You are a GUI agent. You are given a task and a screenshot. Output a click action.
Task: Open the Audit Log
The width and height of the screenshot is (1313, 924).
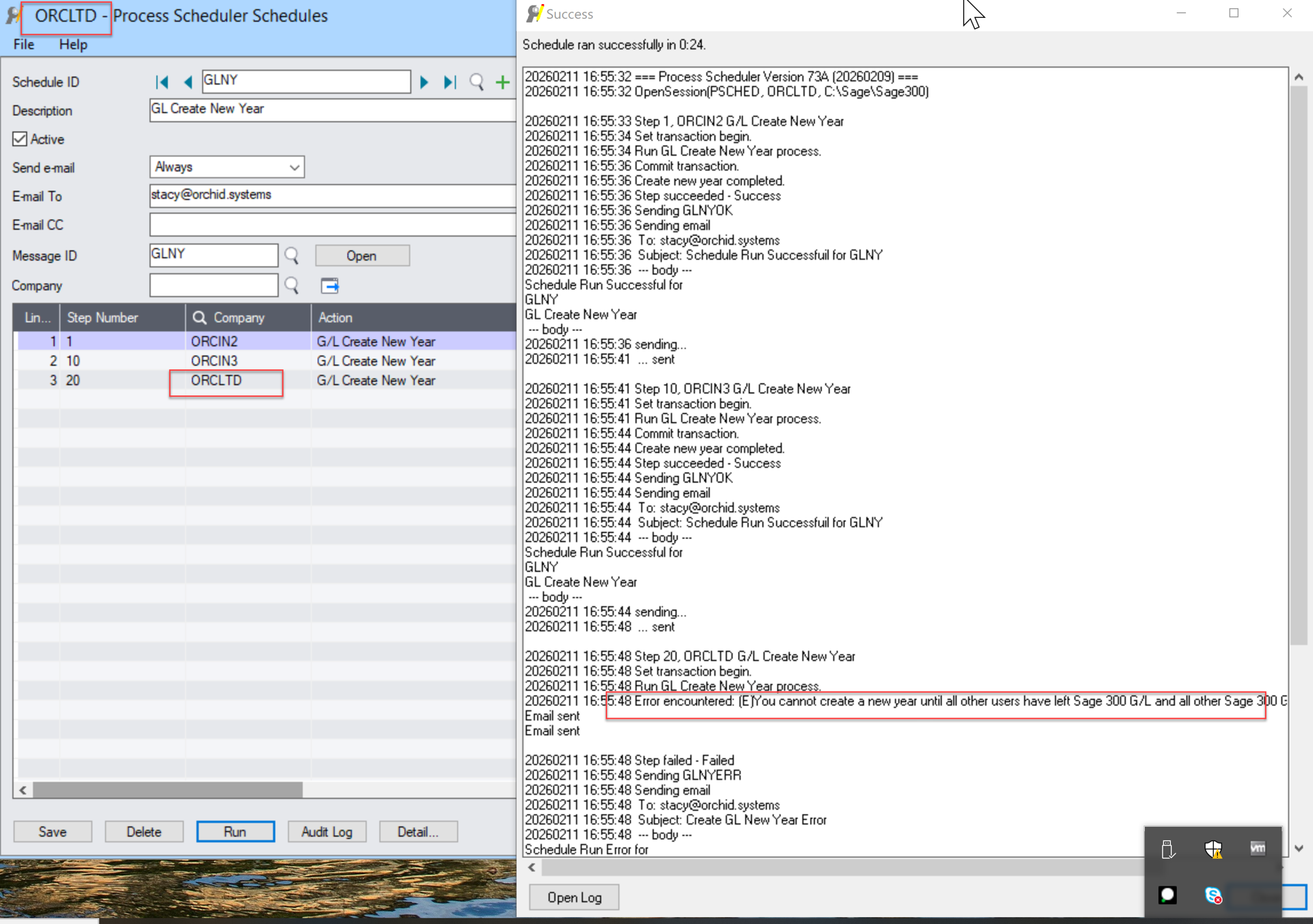pyautogui.click(x=327, y=832)
